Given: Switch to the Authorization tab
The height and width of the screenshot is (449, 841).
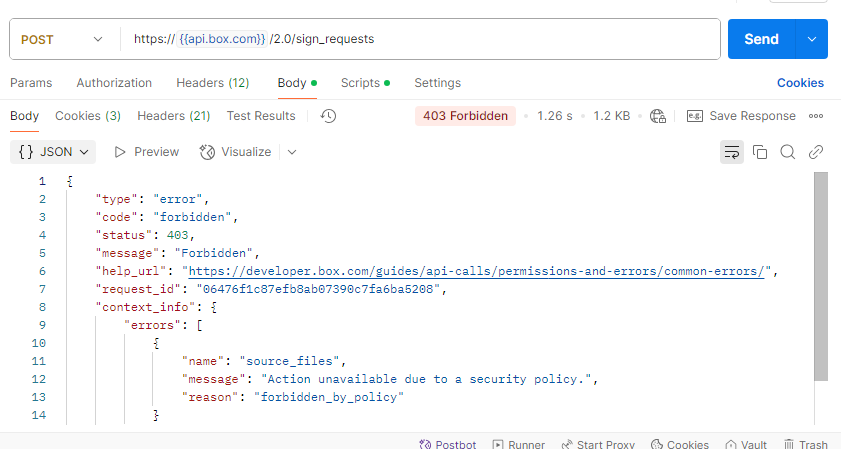Looking at the screenshot, I should click(x=114, y=83).
